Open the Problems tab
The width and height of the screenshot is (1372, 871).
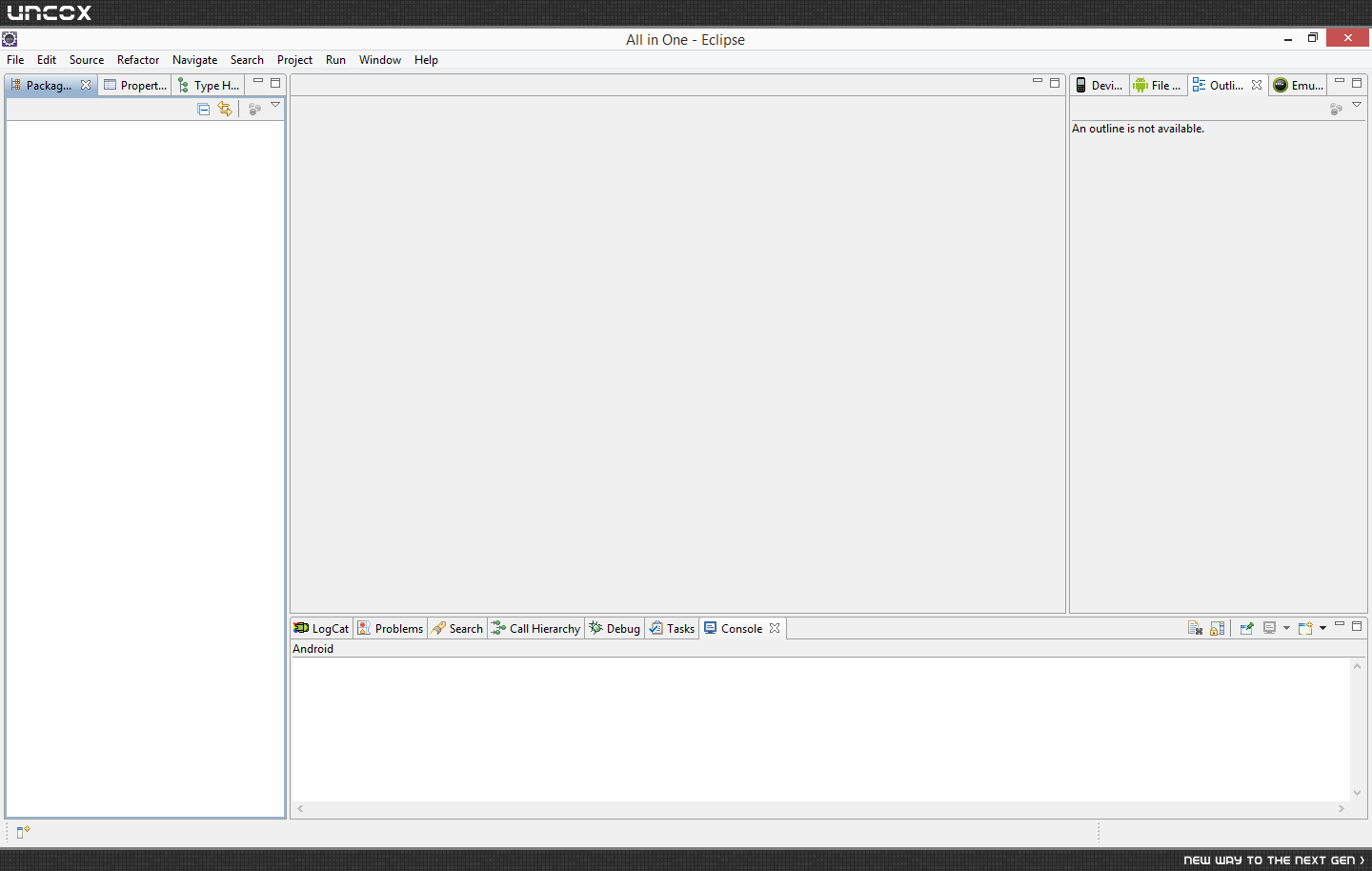pos(391,628)
